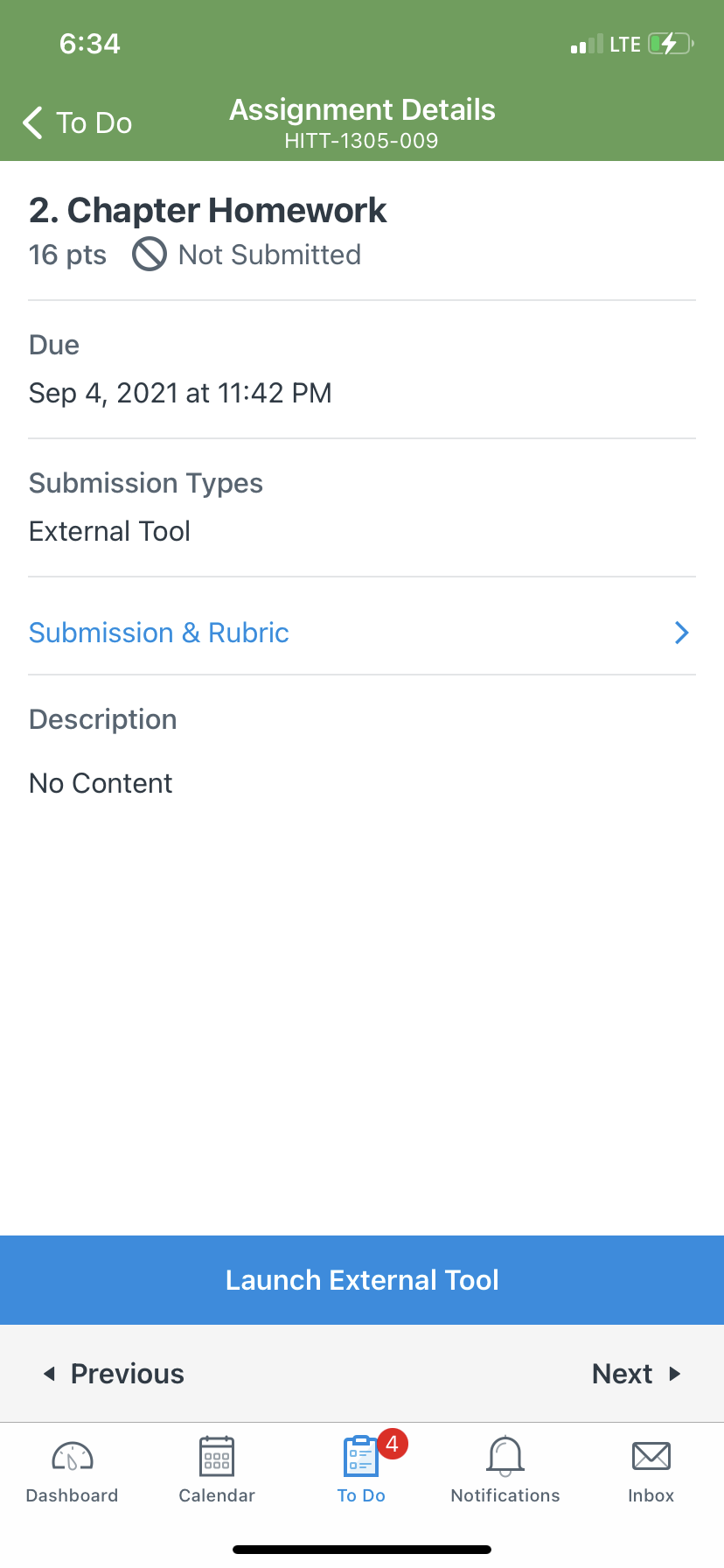724x1568 pixels.
Task: Tap the battery charging indicator
Action: click(x=671, y=44)
